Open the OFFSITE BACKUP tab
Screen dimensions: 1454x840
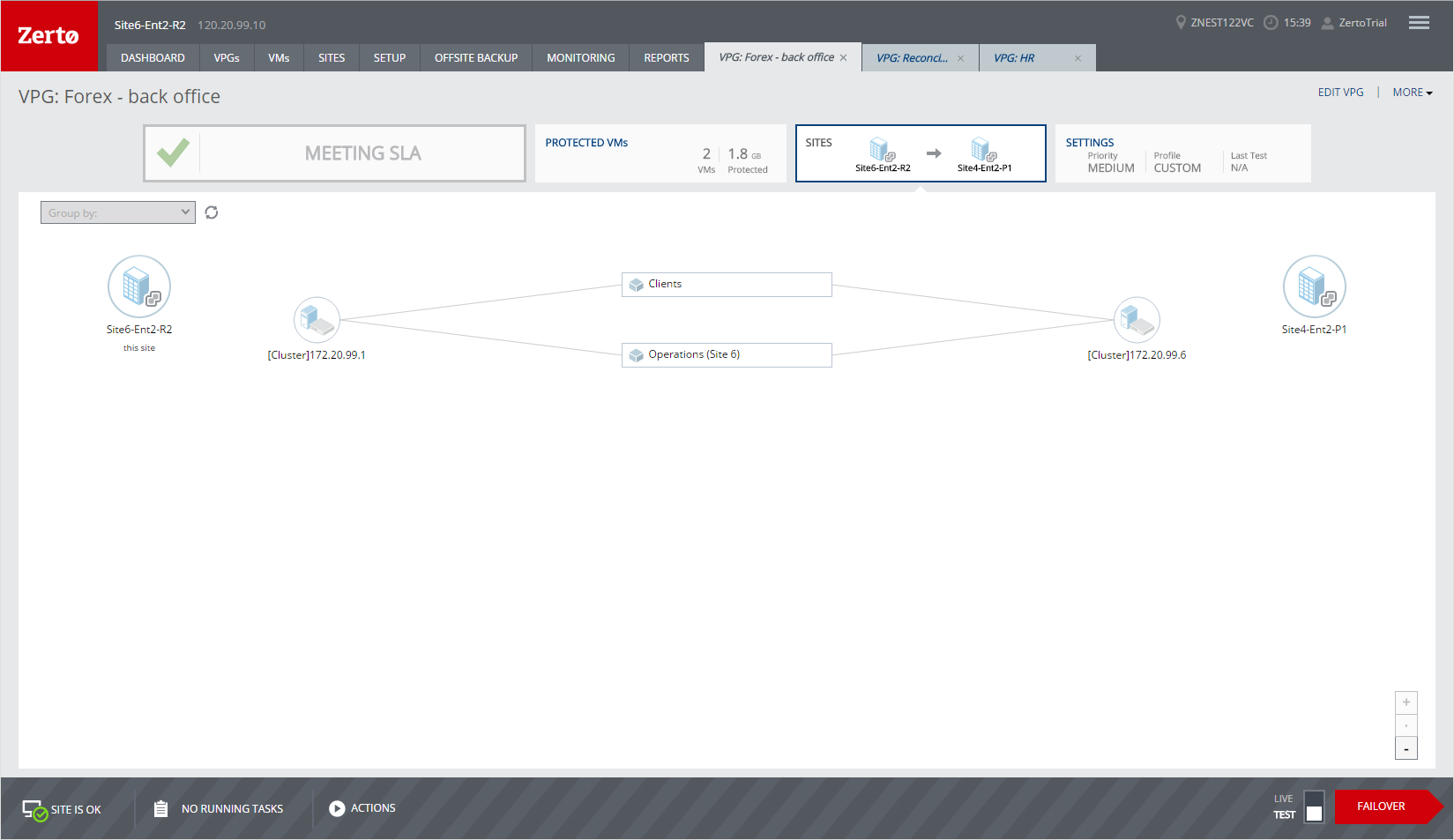476,58
